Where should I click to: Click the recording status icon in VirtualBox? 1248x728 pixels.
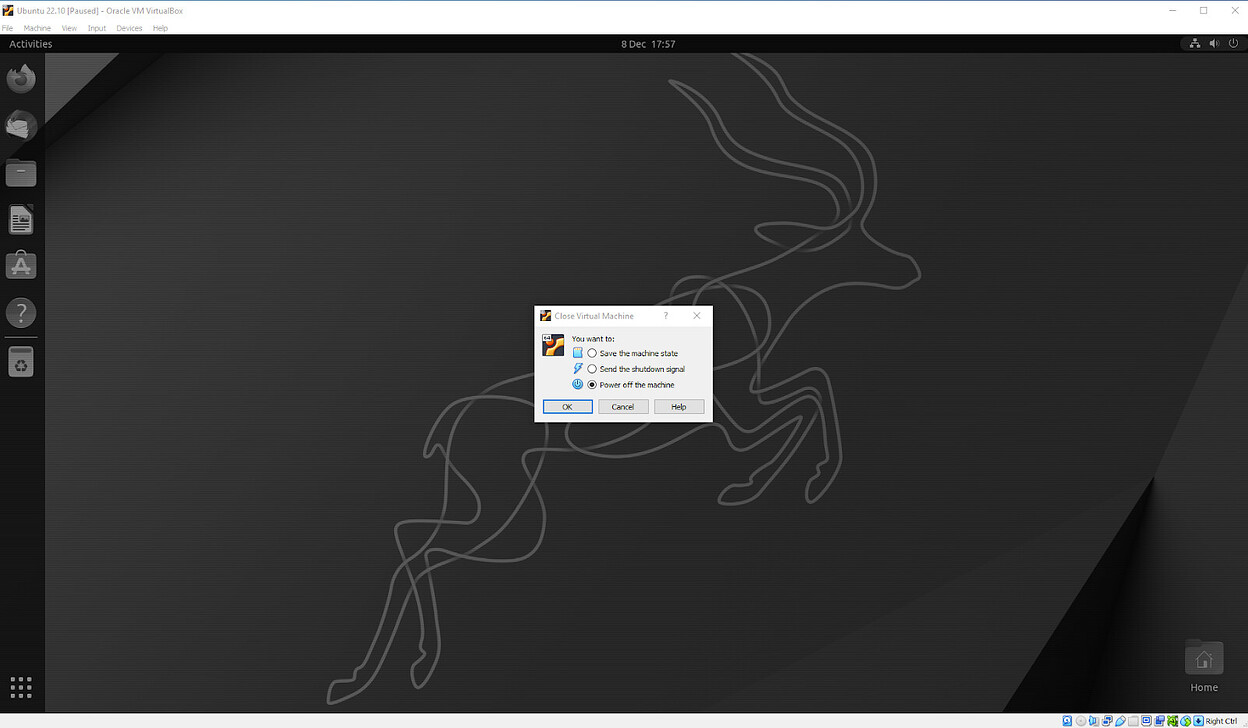1159,720
